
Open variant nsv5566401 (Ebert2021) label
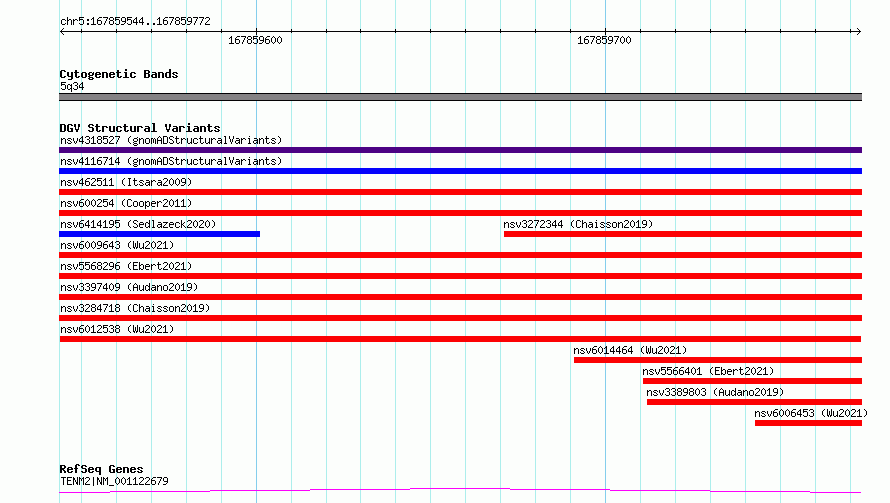click(x=708, y=371)
